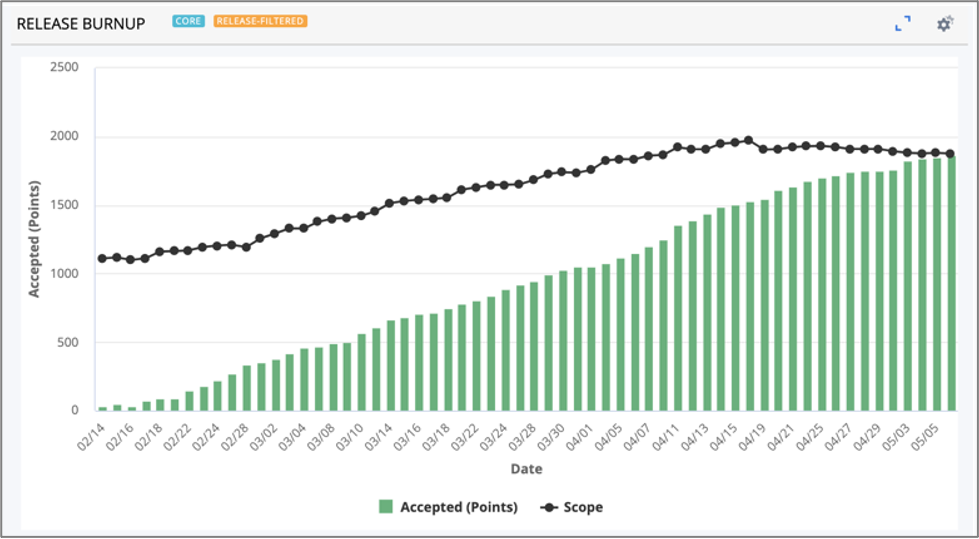Click the RELEASE-FILTERED badge

[259, 21]
